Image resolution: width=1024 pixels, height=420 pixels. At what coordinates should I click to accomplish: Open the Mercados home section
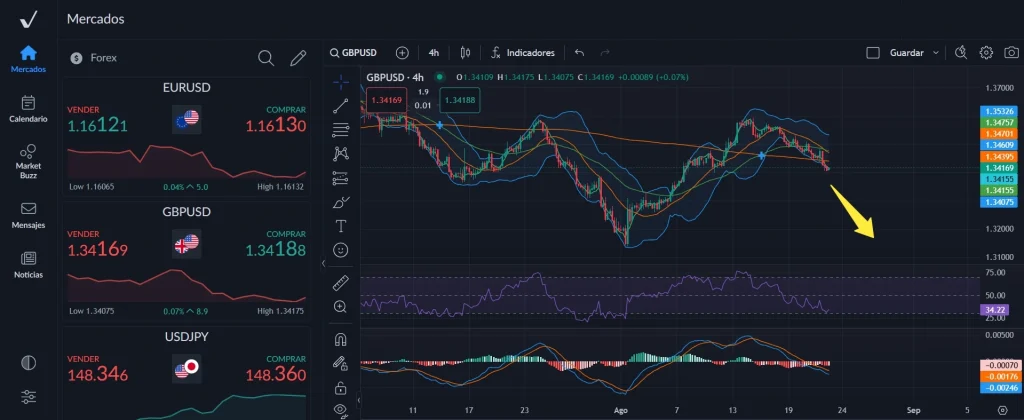[x=28, y=59]
